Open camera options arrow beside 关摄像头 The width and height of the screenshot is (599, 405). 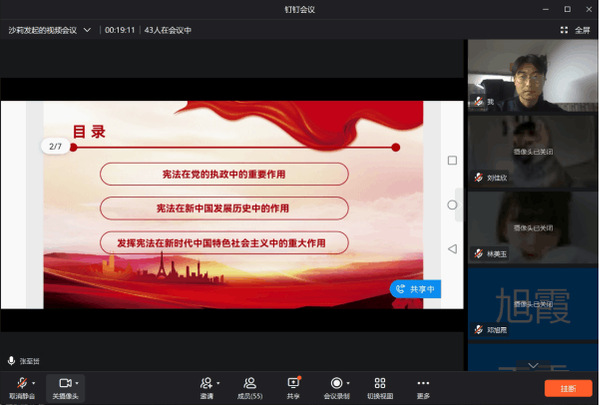click(x=77, y=383)
